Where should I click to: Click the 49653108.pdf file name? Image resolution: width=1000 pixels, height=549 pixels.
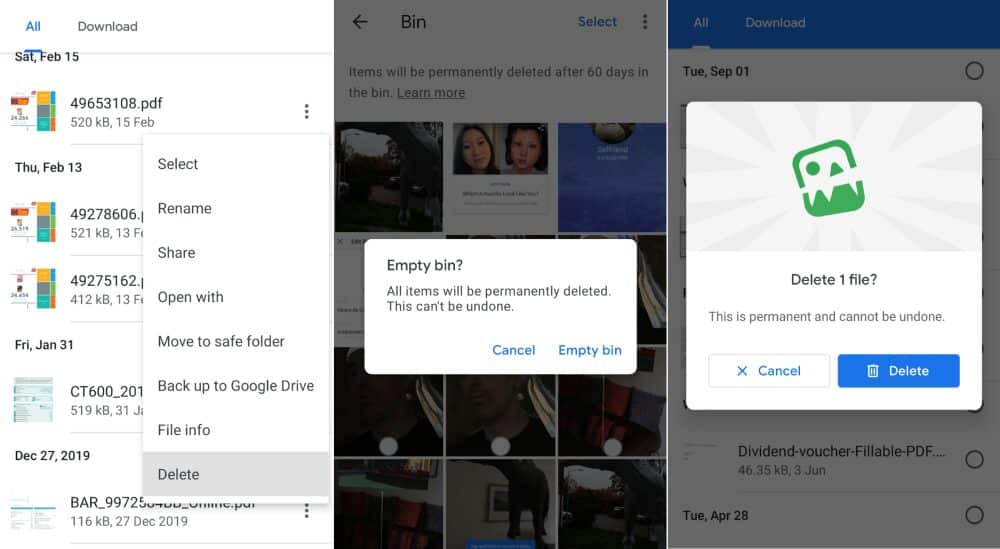[116, 103]
